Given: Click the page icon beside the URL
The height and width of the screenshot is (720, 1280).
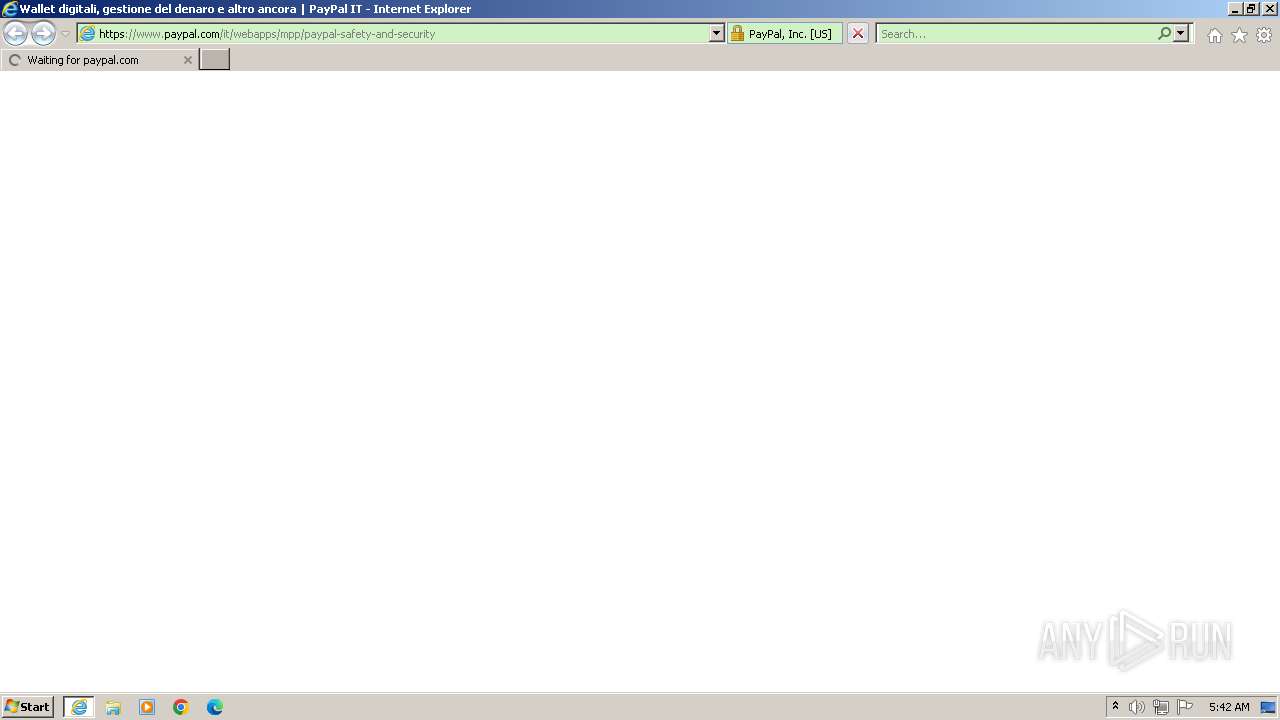Looking at the screenshot, I should point(88,33).
